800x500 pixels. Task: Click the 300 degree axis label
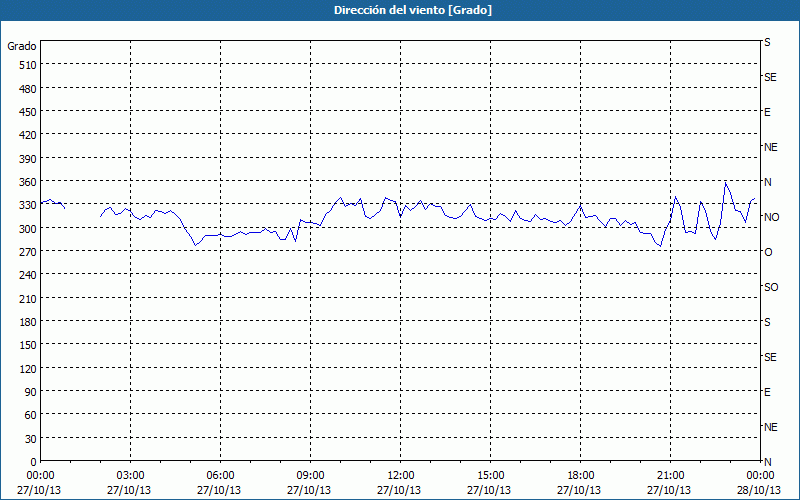[28, 229]
